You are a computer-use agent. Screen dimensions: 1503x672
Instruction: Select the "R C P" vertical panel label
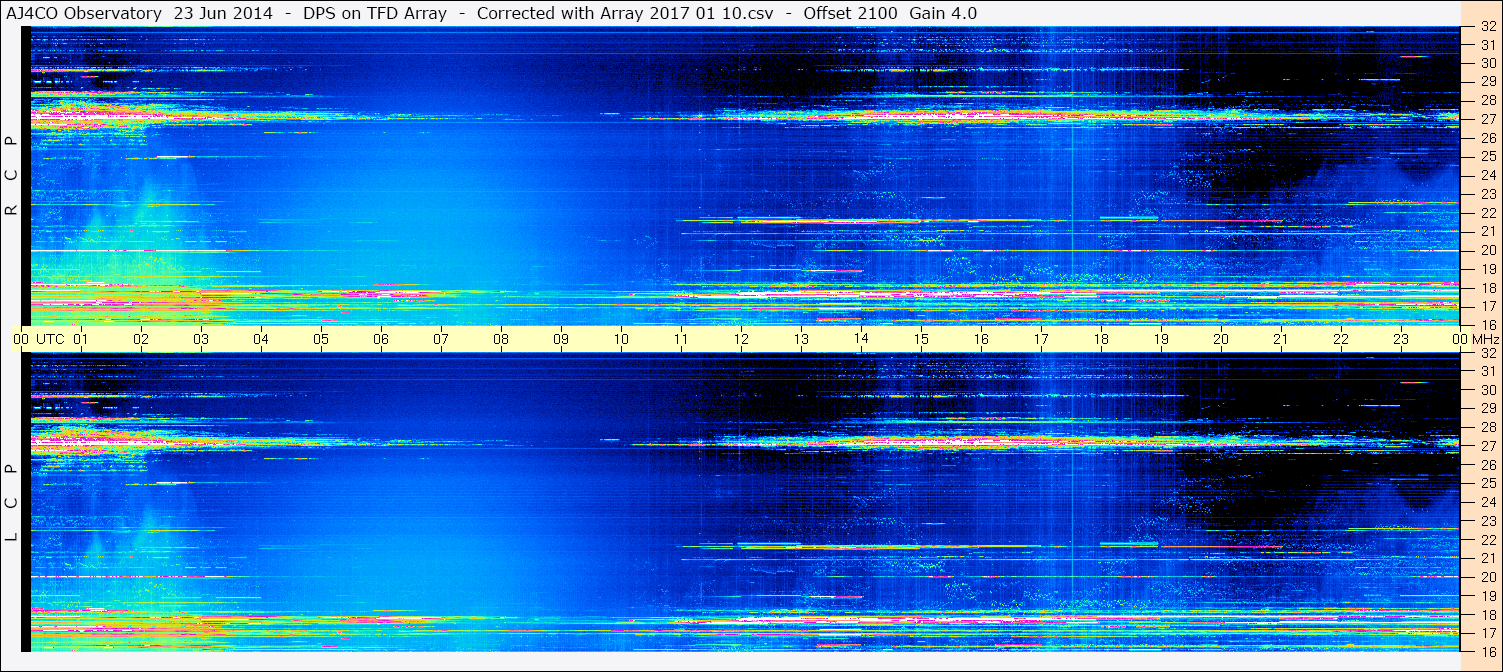point(12,176)
